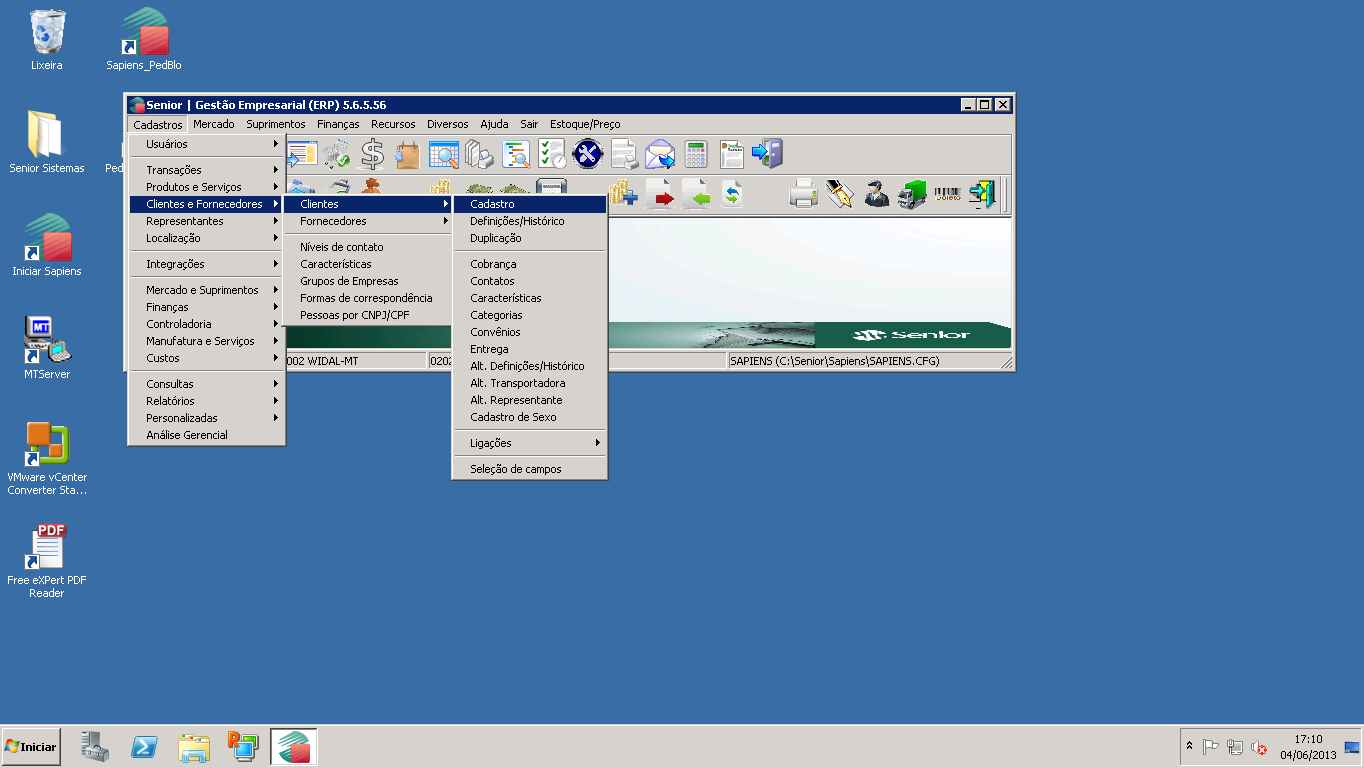Expand the Ligações submenu
The height and width of the screenshot is (768, 1364).
click(x=530, y=443)
